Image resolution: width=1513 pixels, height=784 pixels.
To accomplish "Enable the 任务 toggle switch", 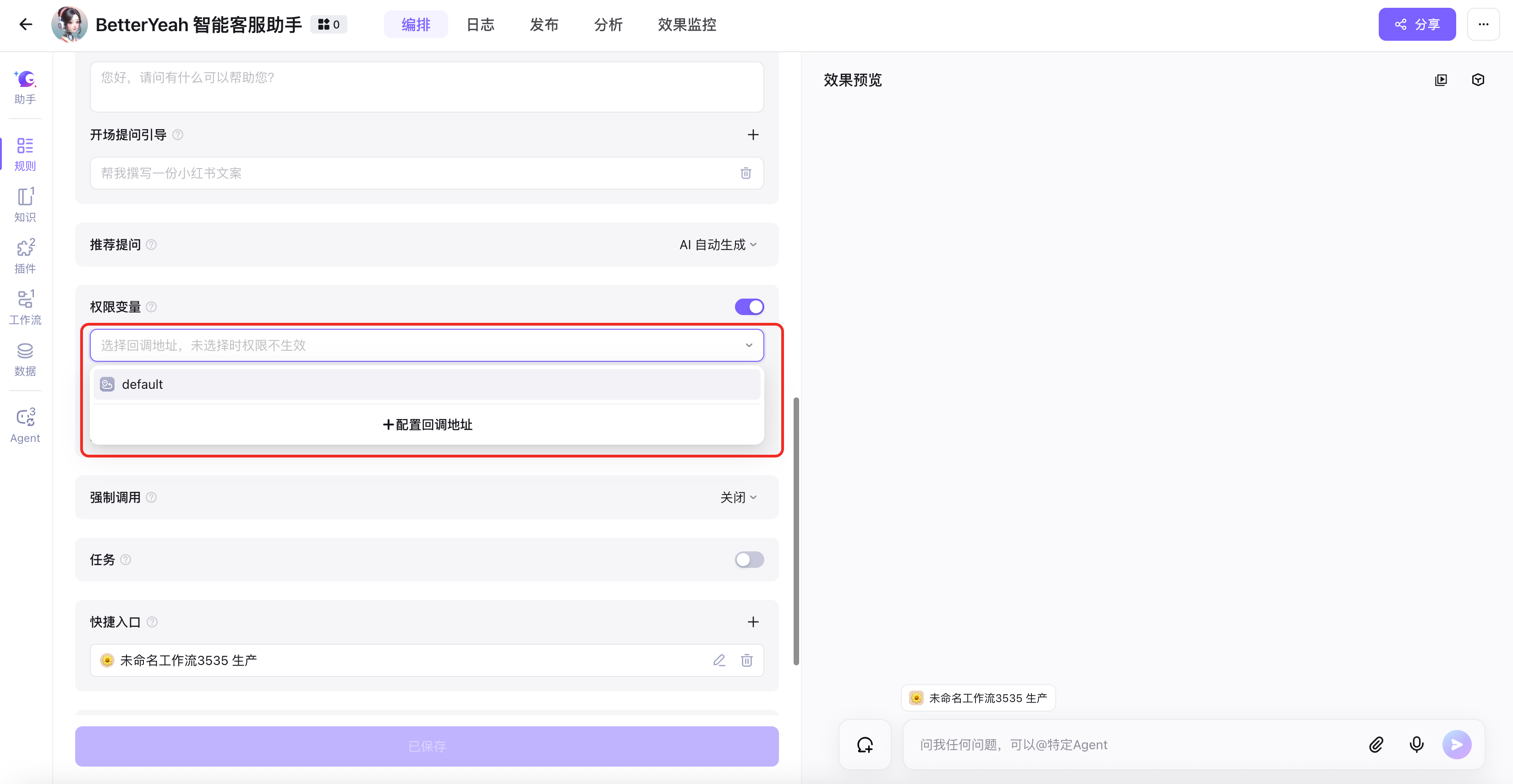I will click(x=749, y=559).
